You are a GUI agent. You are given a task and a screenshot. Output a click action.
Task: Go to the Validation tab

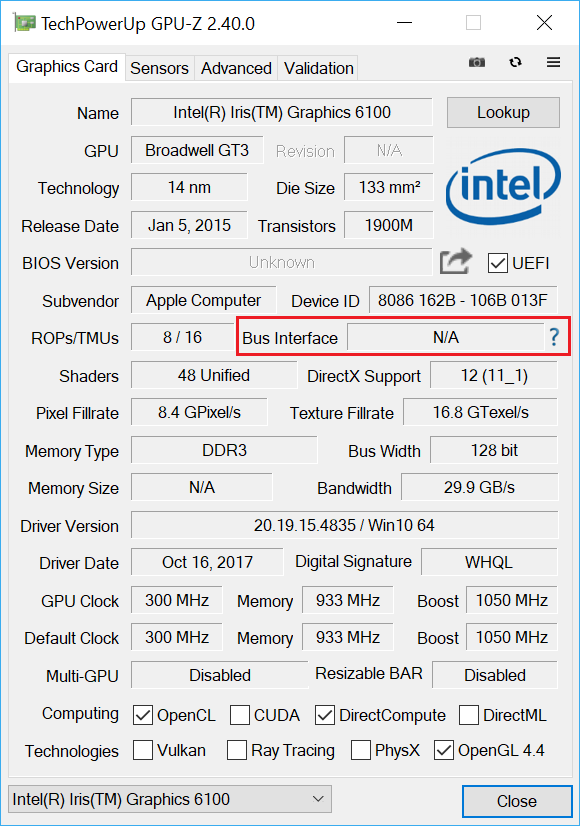[318, 68]
